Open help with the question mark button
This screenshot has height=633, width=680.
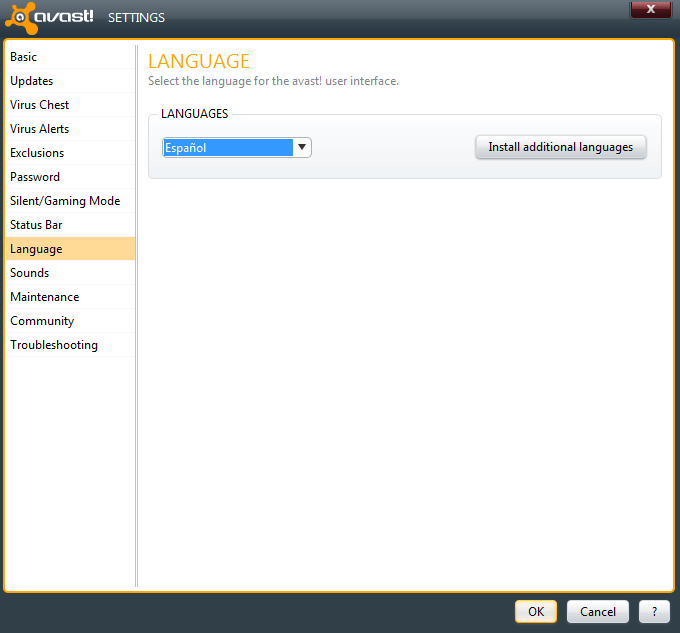654,611
